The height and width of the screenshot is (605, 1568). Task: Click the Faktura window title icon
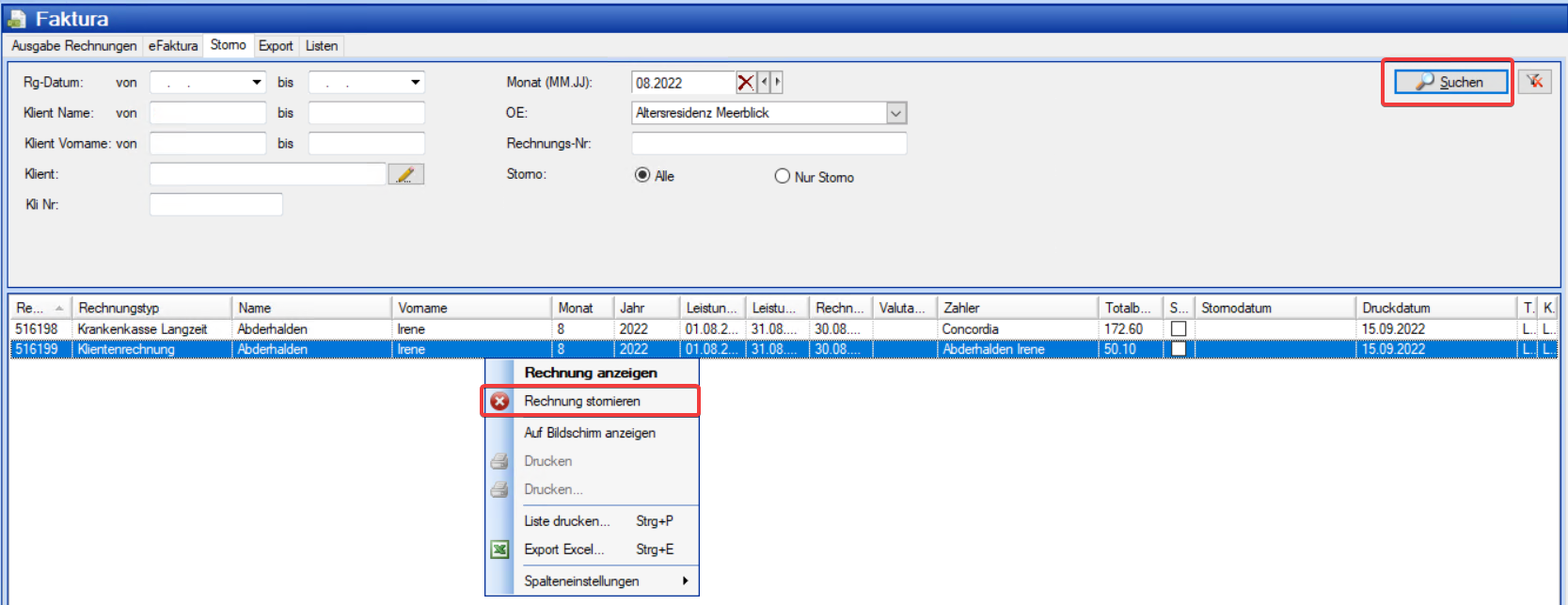click(x=16, y=19)
